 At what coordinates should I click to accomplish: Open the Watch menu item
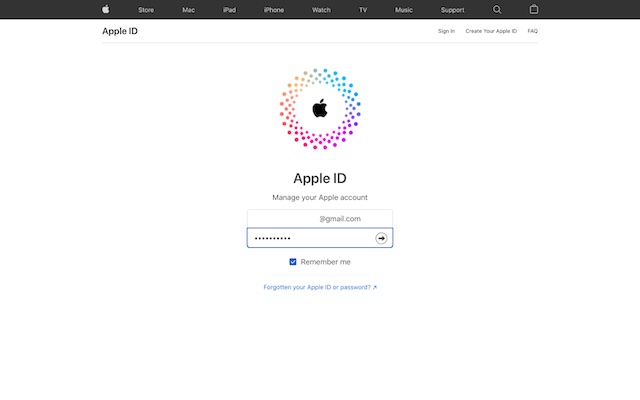[320, 10]
